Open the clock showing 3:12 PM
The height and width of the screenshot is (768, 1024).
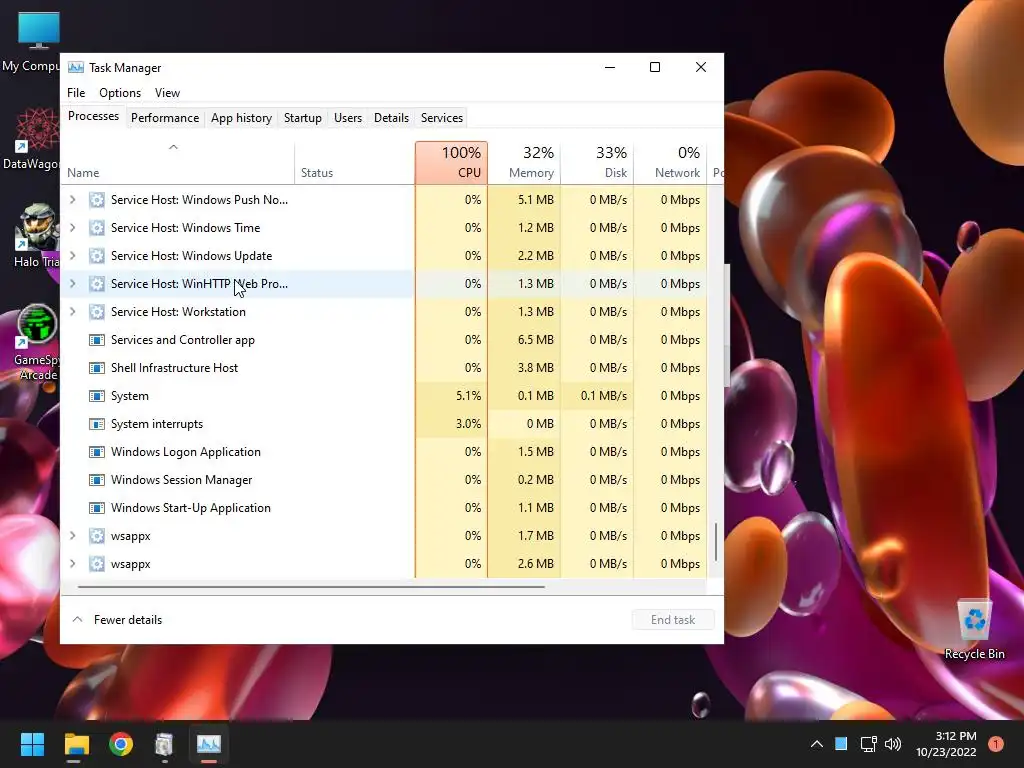tap(946, 744)
